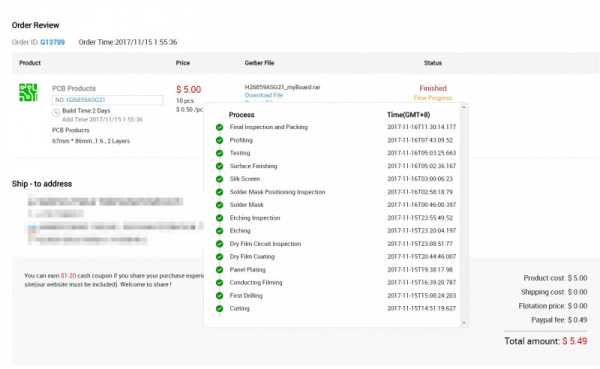Click the scroll down arrow in process popup
The height and width of the screenshot is (369, 600).
click(x=464, y=323)
